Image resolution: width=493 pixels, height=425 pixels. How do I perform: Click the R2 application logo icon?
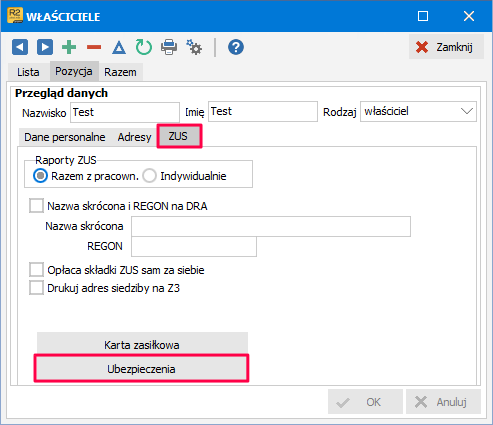pyautogui.click(x=15, y=16)
